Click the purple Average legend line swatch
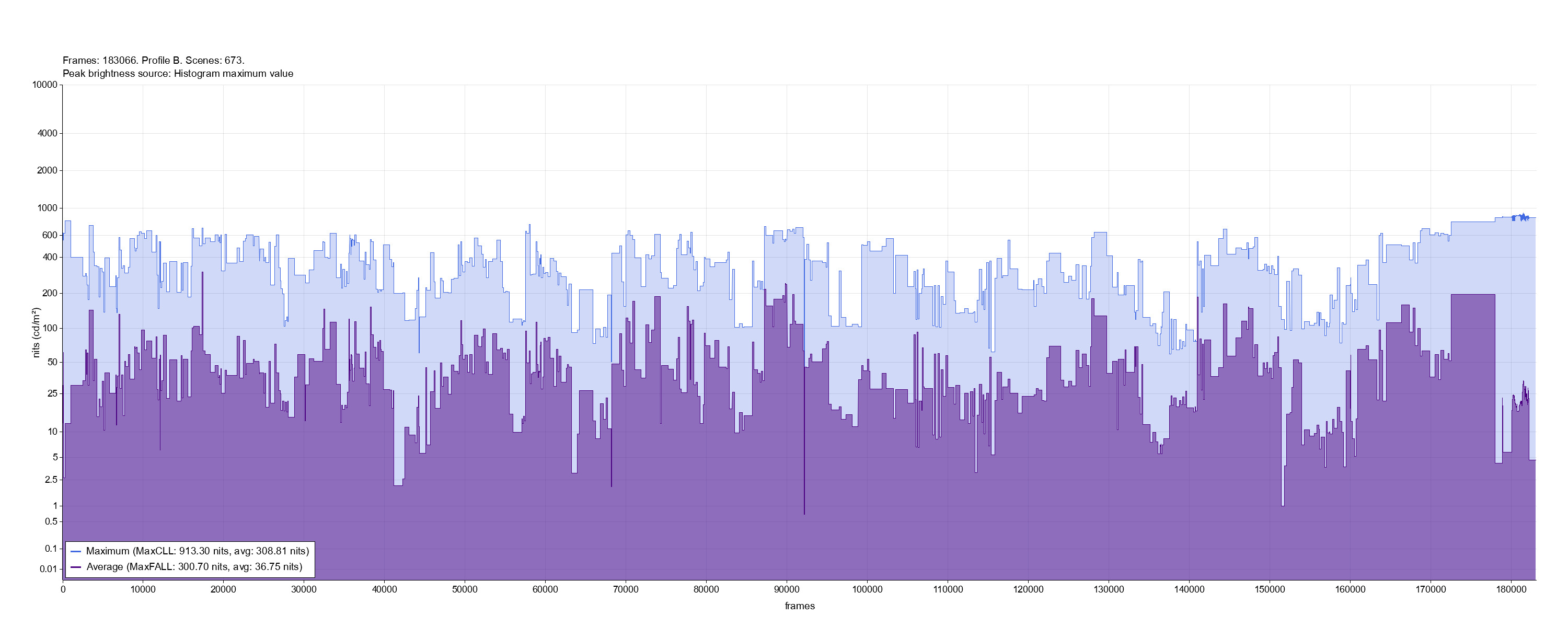The image size is (1568, 627). (x=76, y=567)
